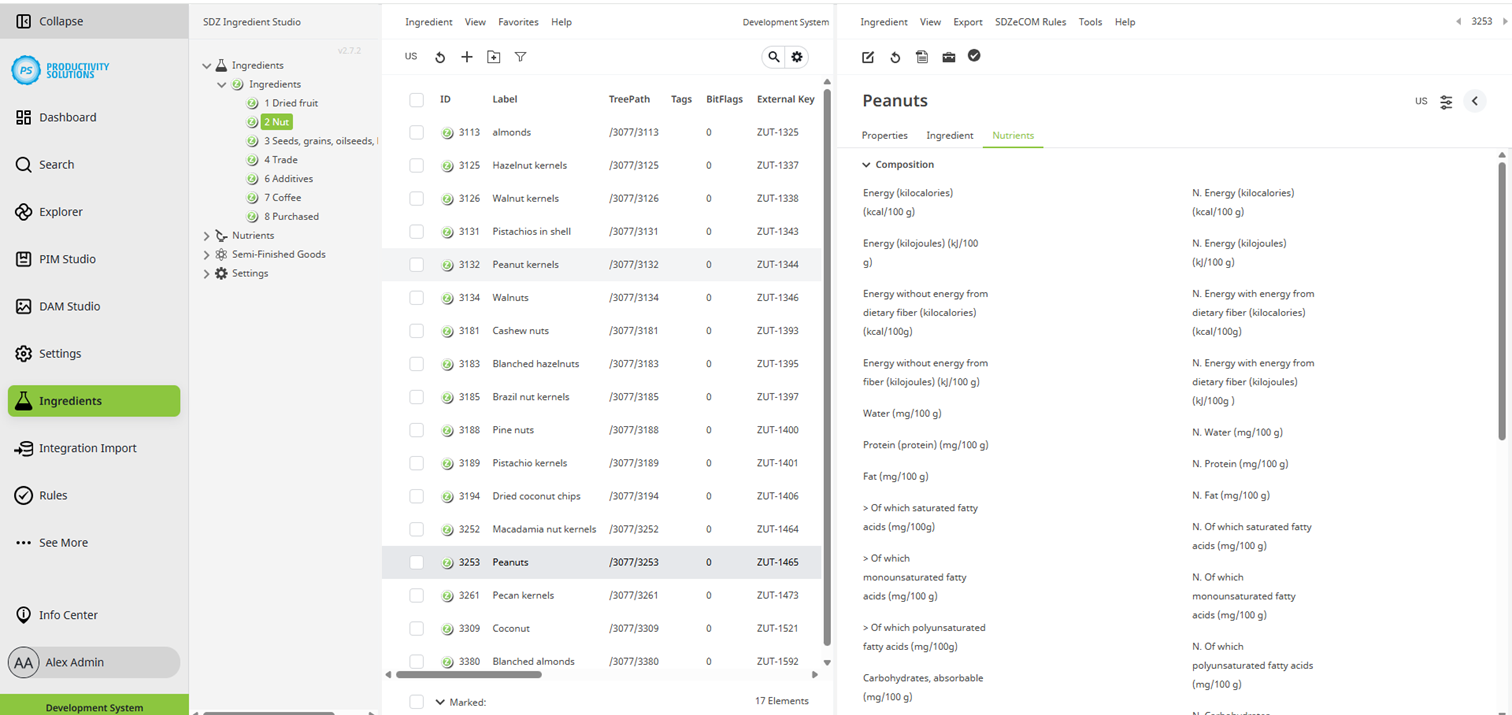This screenshot has width=1512, height=715.
Task: Expand the Semi-Finished Goods tree node
Action: [x=206, y=254]
